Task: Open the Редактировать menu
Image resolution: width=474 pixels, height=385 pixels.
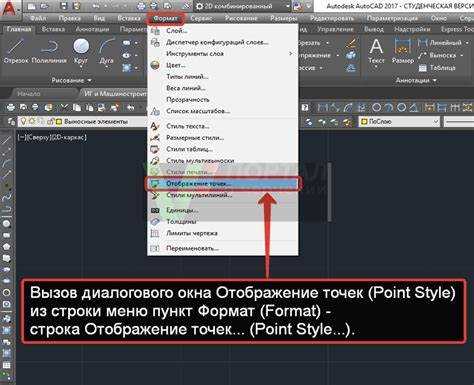Action: (x=332, y=19)
